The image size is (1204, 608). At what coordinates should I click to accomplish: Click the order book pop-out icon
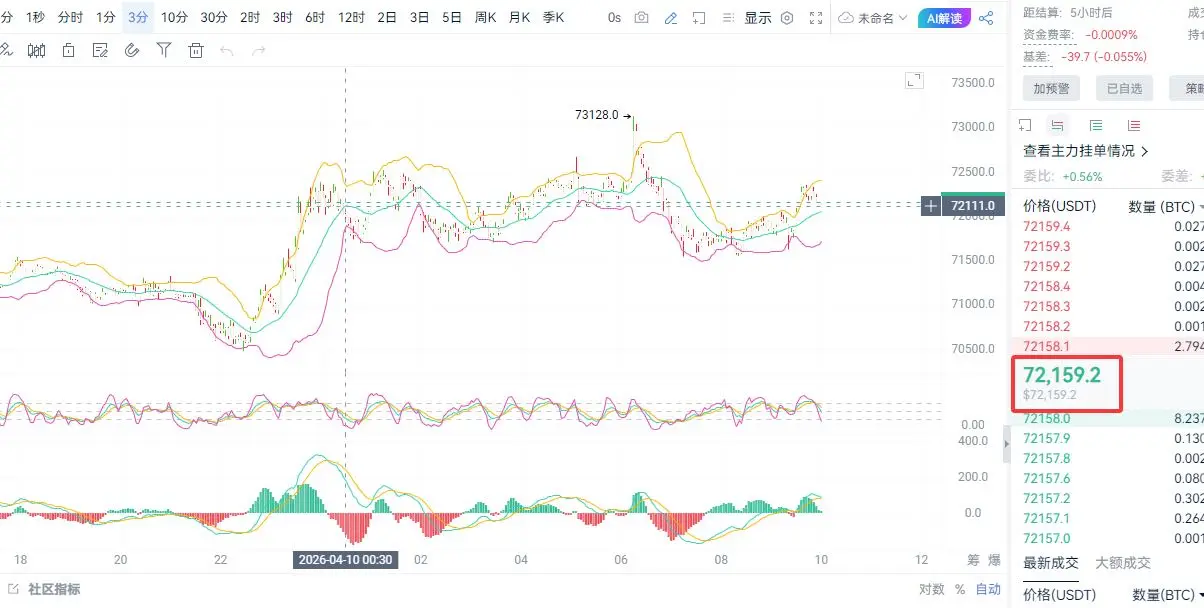pyautogui.click(x=1025, y=125)
